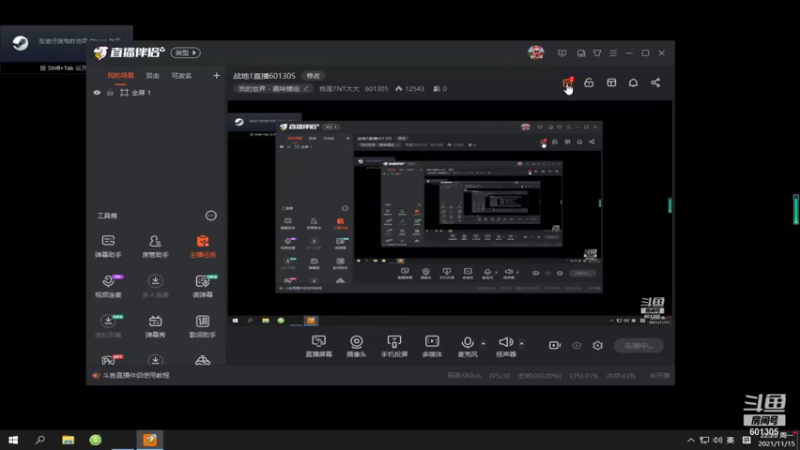Open the 歌词助手 lyrics assistant tool

click(203, 326)
